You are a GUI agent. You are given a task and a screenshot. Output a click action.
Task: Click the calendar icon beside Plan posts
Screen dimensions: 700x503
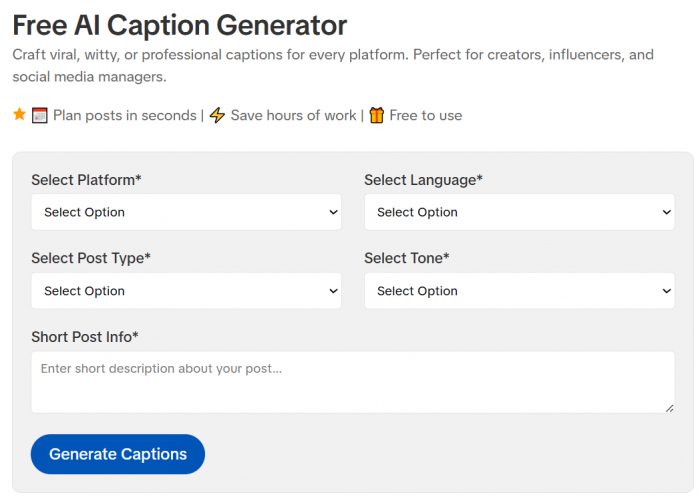39,115
